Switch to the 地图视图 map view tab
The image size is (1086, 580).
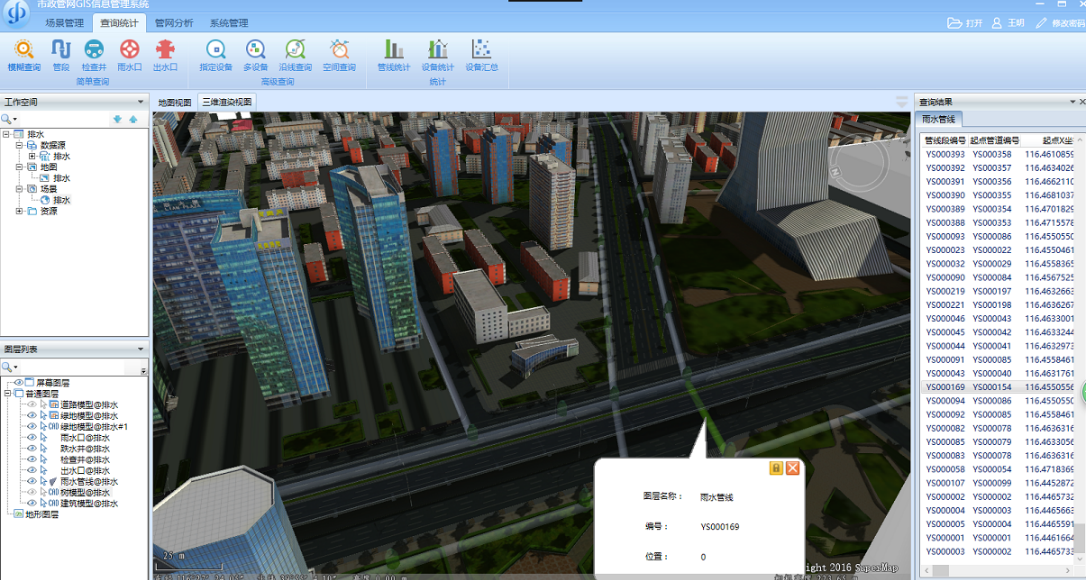(x=175, y=102)
